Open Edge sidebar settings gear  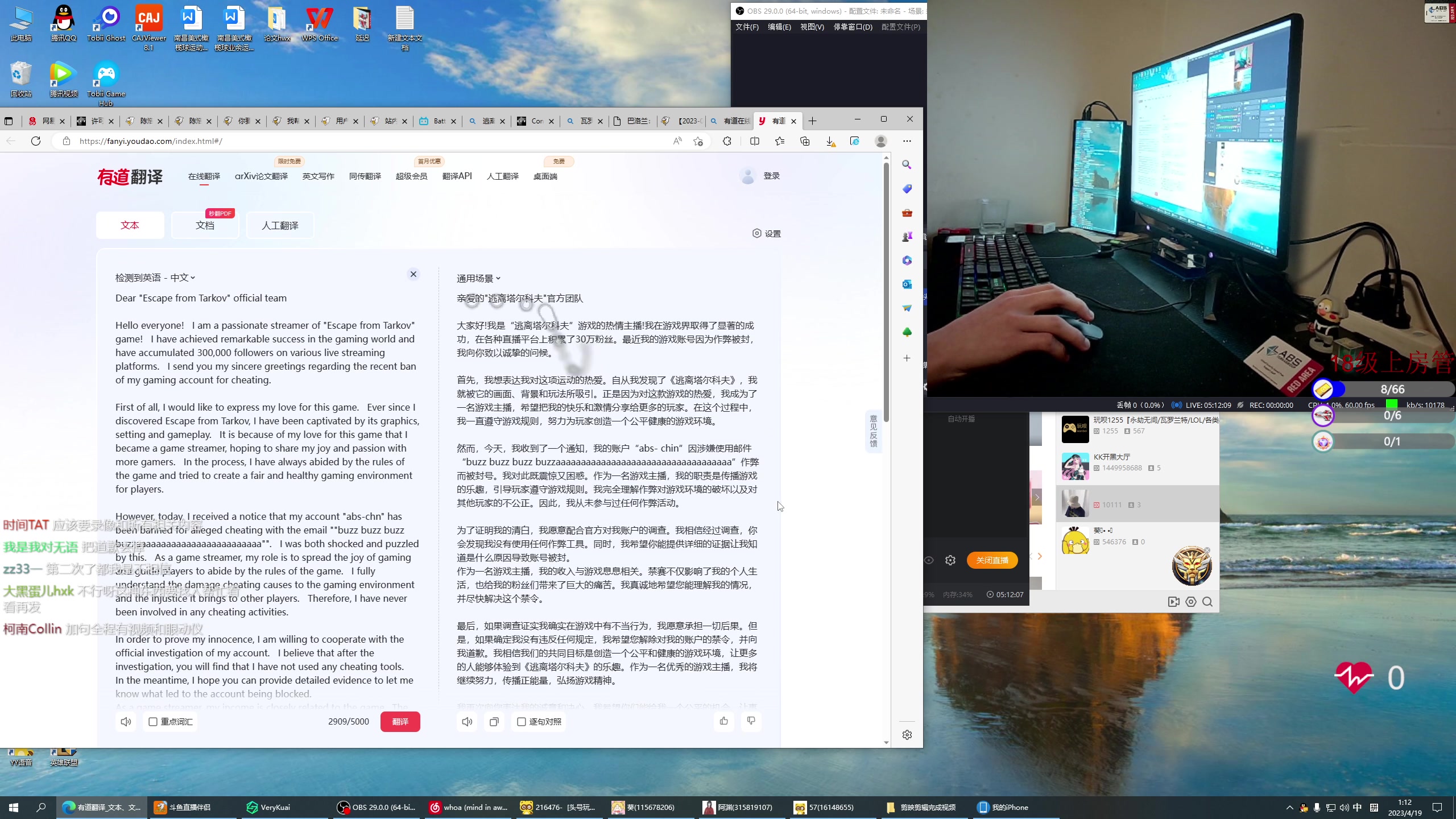point(907,735)
